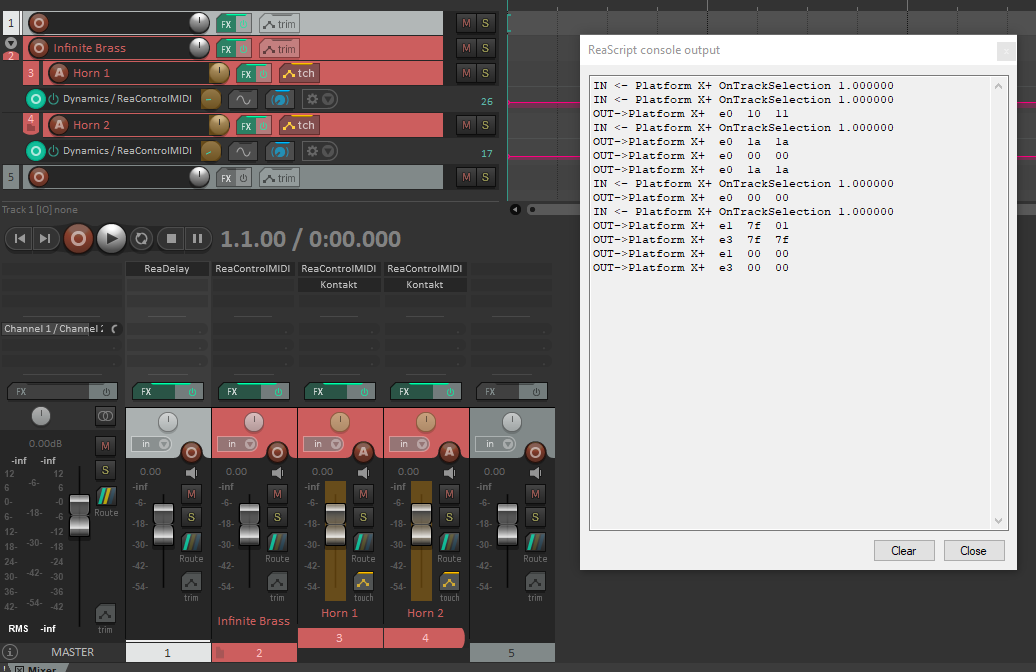Click master channel output 'Channel 1 / Channel 2' field
Viewport: 1036px width, 672px height.
click(x=55, y=329)
